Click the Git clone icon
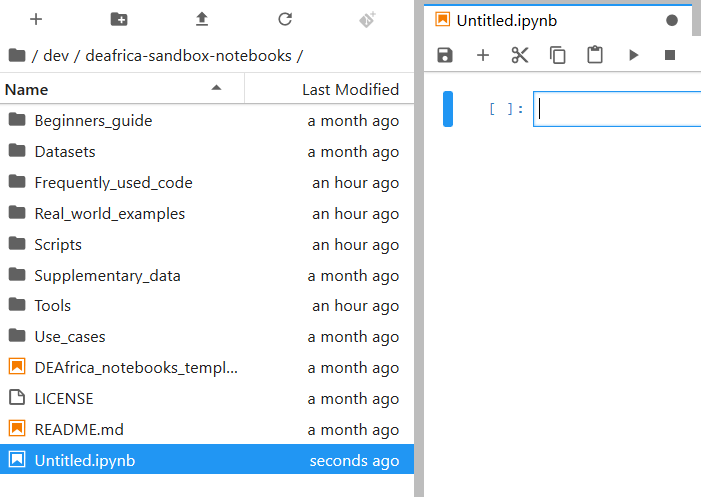The width and height of the screenshot is (701, 497). click(x=367, y=19)
